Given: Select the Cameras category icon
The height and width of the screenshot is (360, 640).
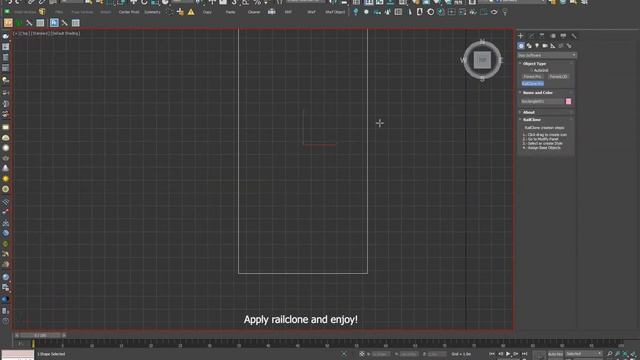Looking at the screenshot, I should [x=545, y=46].
